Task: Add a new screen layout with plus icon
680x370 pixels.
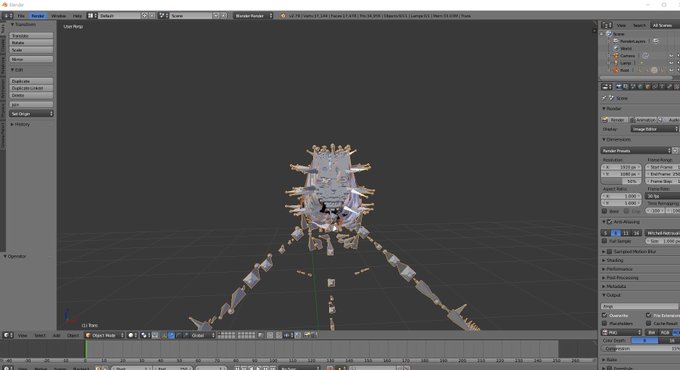Action: [145, 16]
